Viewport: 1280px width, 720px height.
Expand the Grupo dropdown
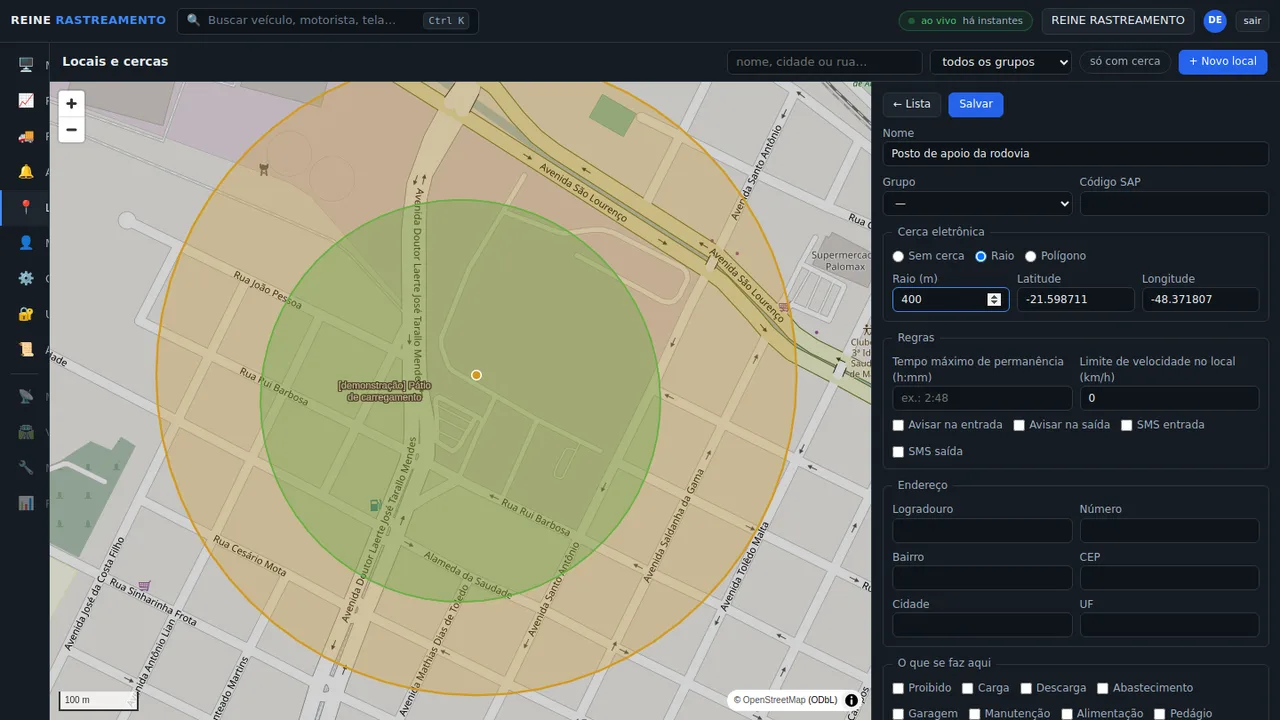point(977,203)
